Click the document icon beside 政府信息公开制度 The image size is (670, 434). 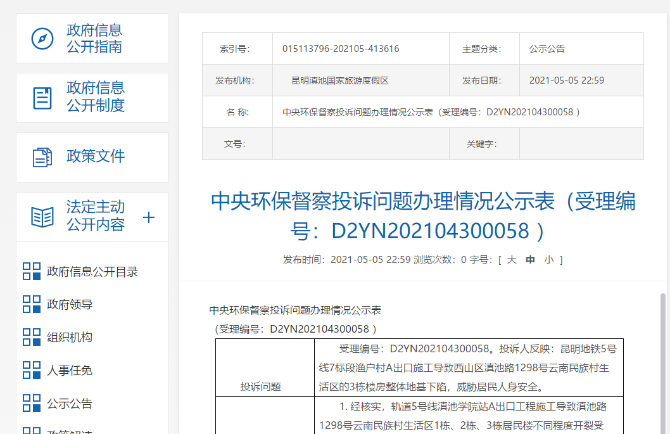(42, 97)
